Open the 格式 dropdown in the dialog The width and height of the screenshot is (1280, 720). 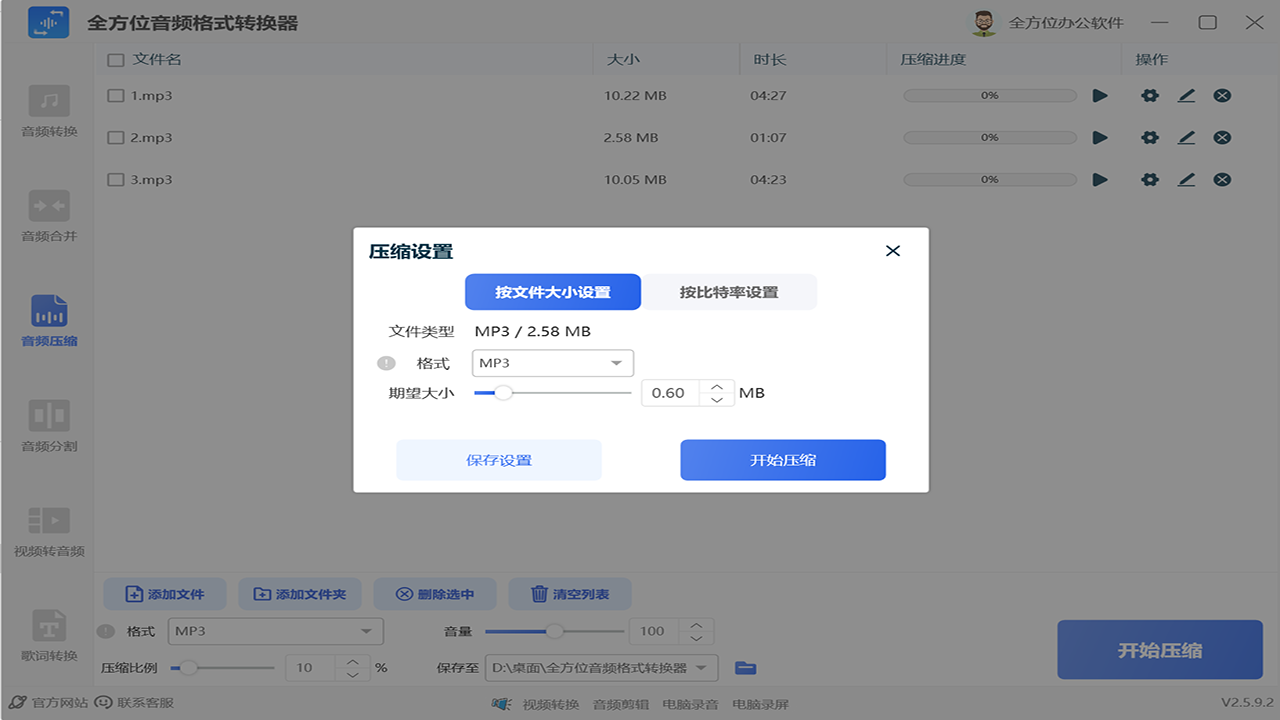(x=552, y=363)
